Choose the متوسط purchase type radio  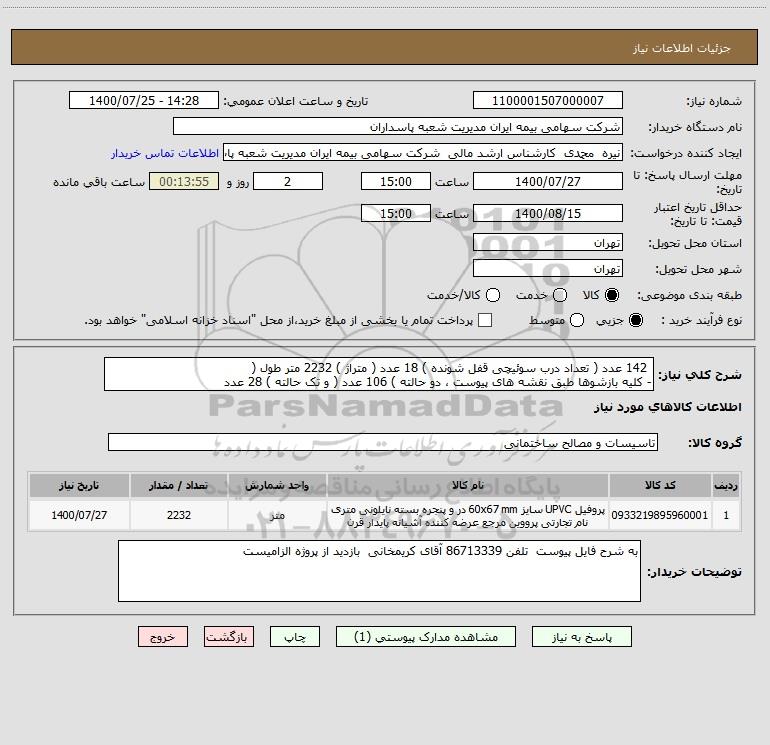(577, 321)
